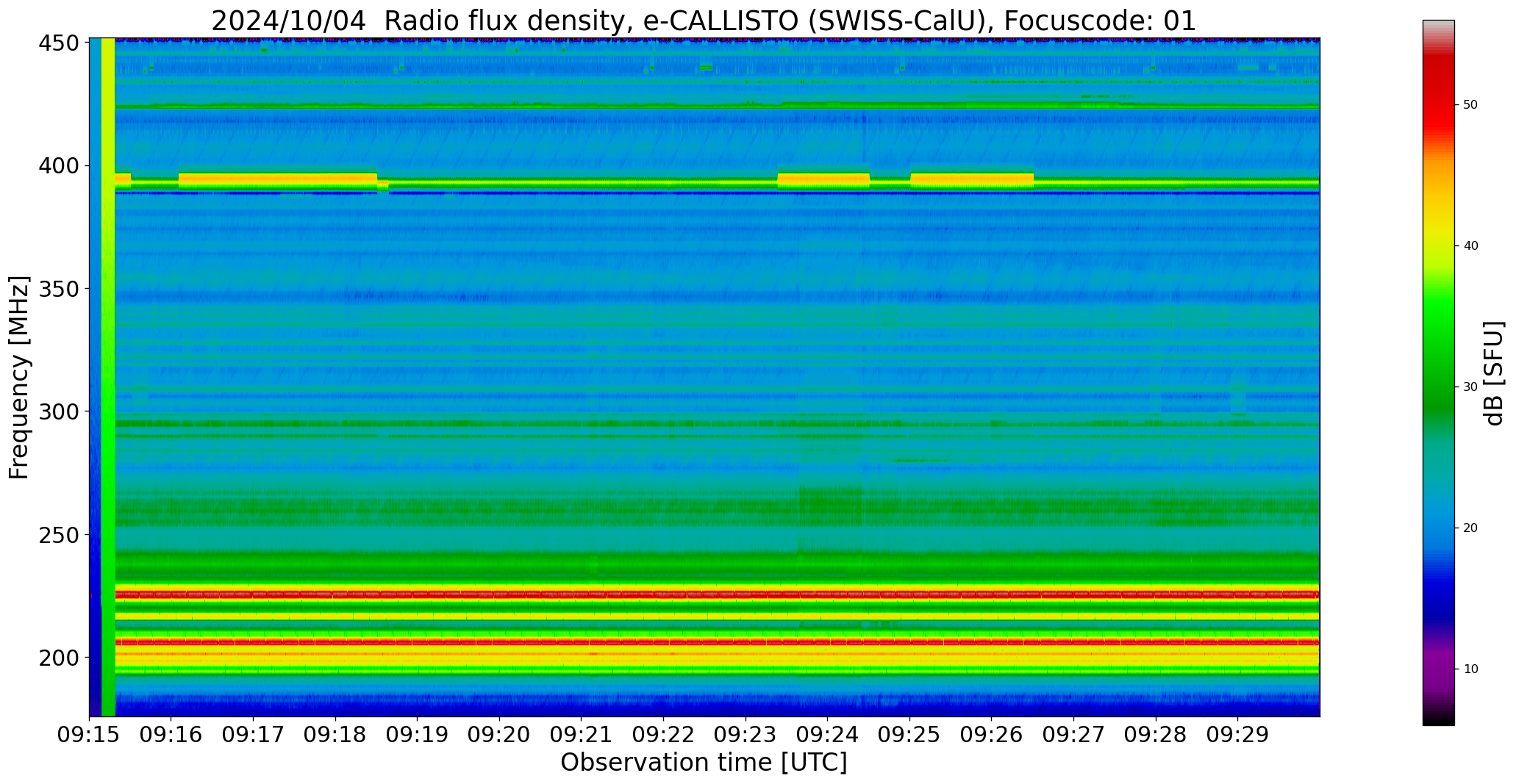
Task: Click the colorbar tick label 50
Action: pyautogui.click(x=1470, y=105)
